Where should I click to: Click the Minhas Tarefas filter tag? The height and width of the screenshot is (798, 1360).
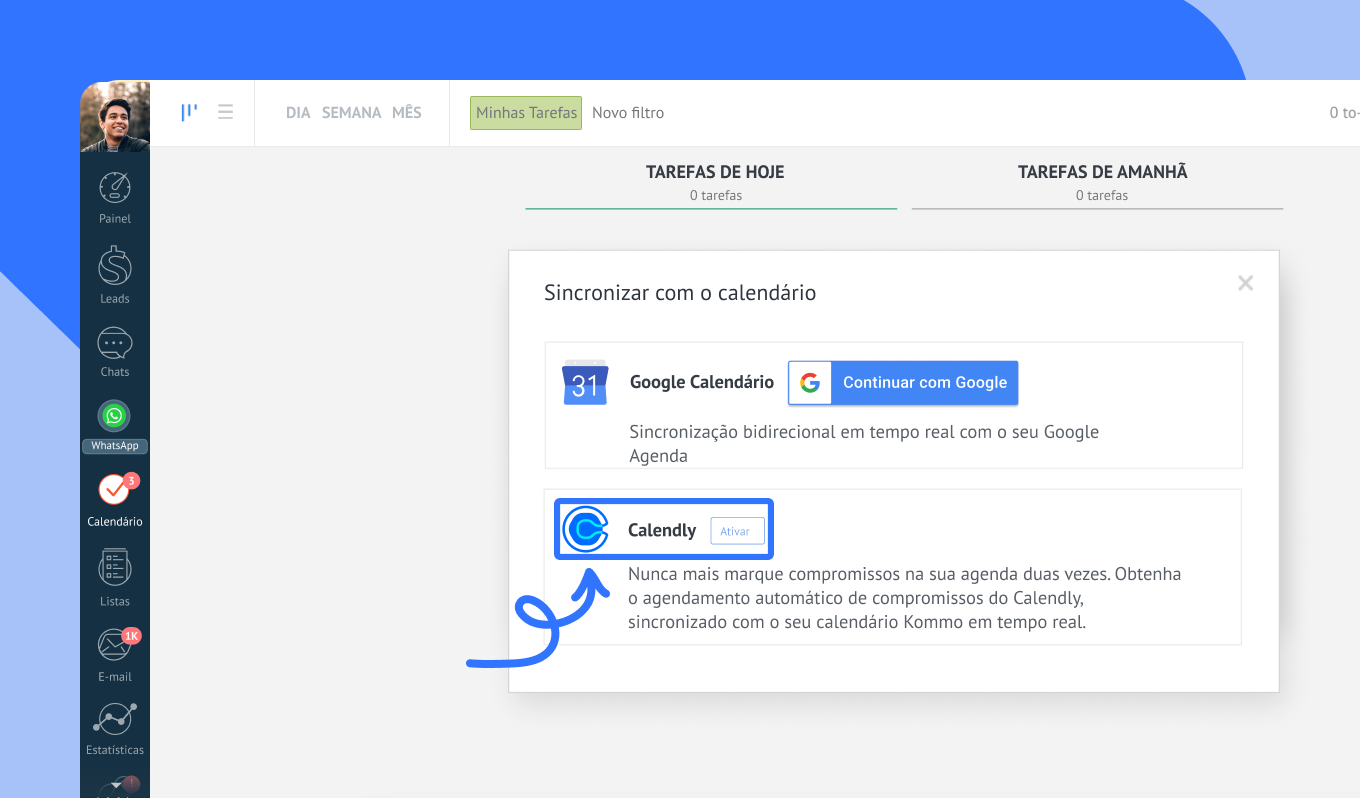tap(526, 113)
